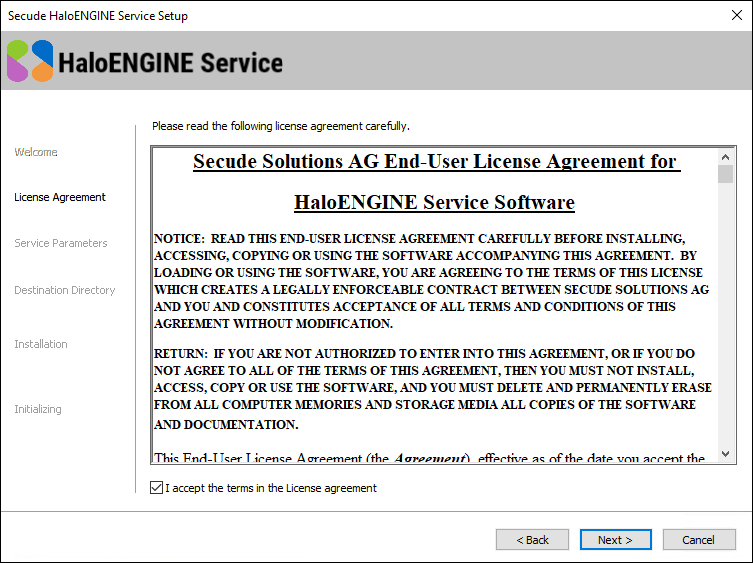Click the HaloENGINE Service header title

171,63
